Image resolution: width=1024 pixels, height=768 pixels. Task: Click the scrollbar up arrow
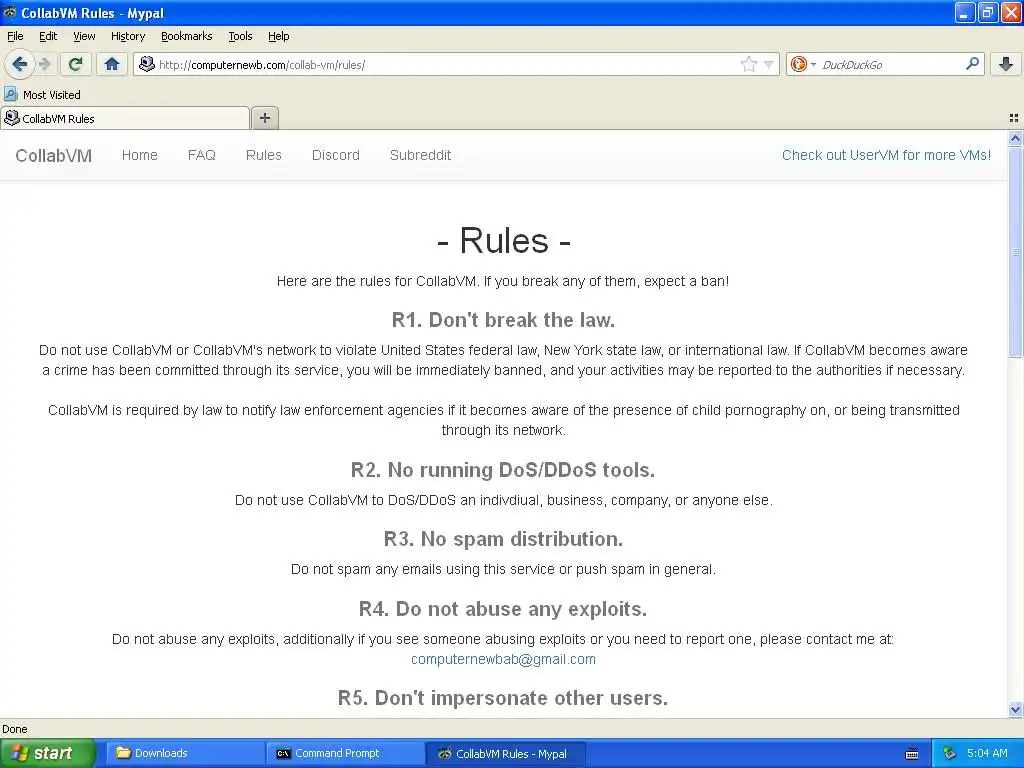[x=1015, y=138]
